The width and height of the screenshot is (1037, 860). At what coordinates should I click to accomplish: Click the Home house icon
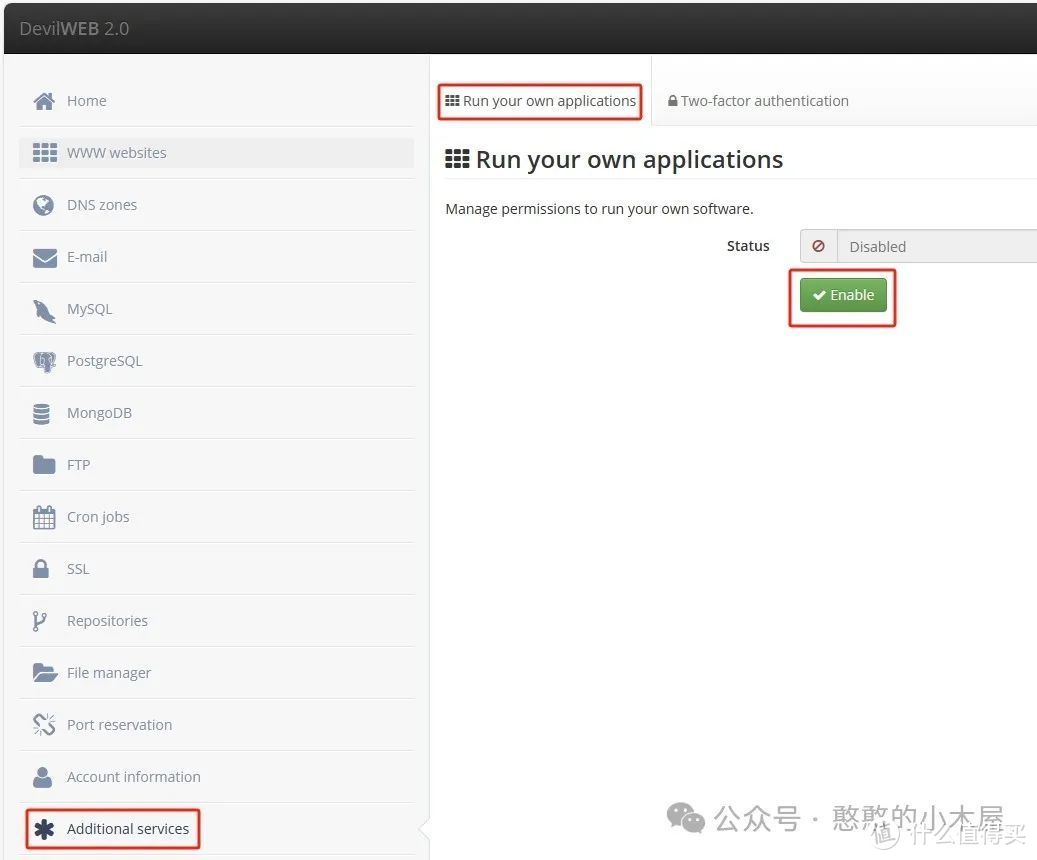pos(44,101)
